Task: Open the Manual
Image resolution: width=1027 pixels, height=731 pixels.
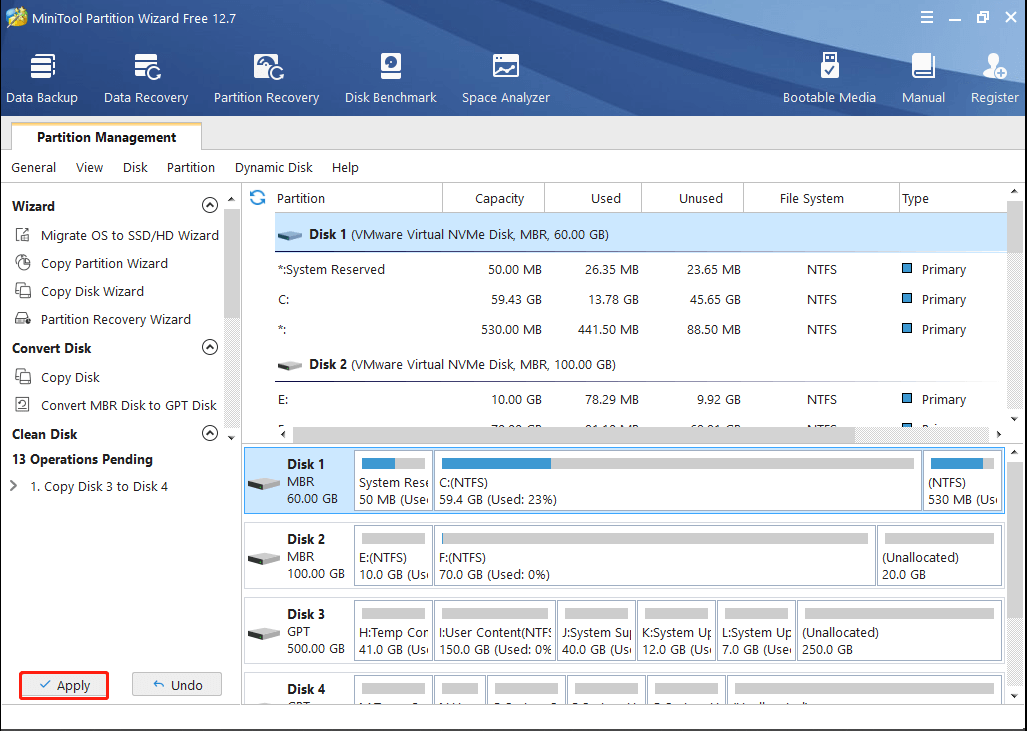Action: pyautogui.click(x=924, y=79)
